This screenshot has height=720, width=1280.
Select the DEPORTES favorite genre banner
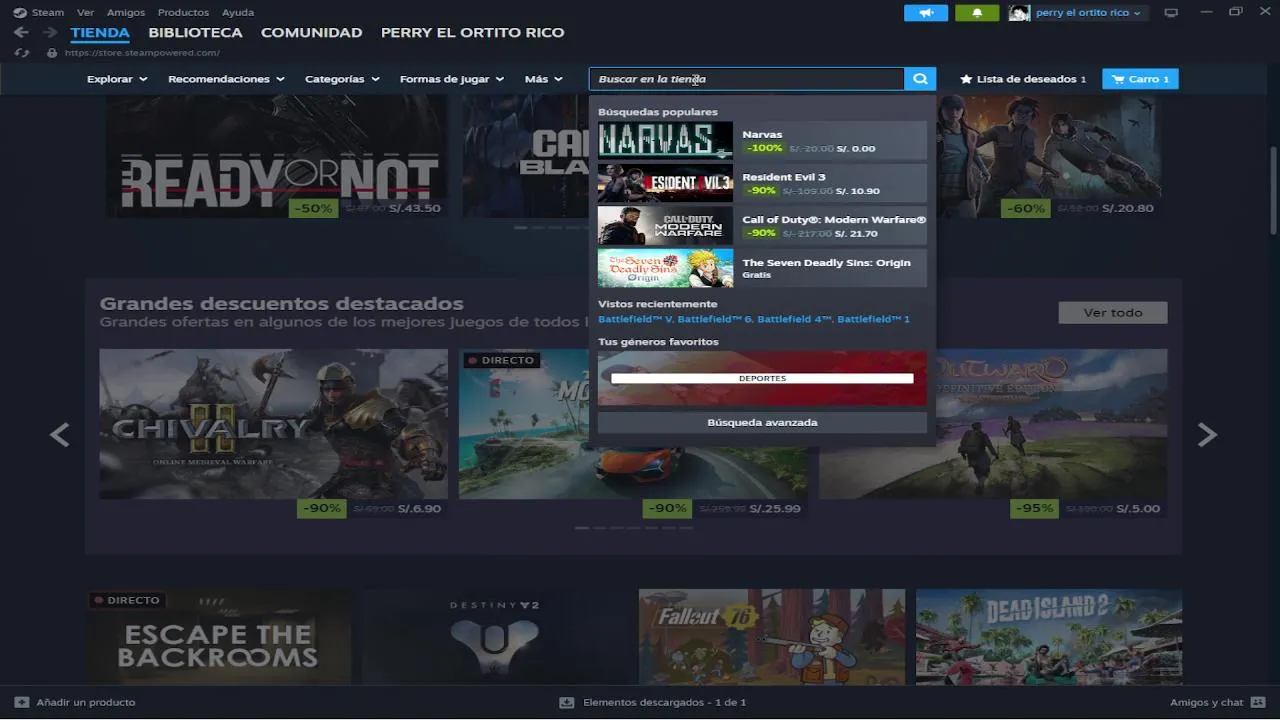762,378
